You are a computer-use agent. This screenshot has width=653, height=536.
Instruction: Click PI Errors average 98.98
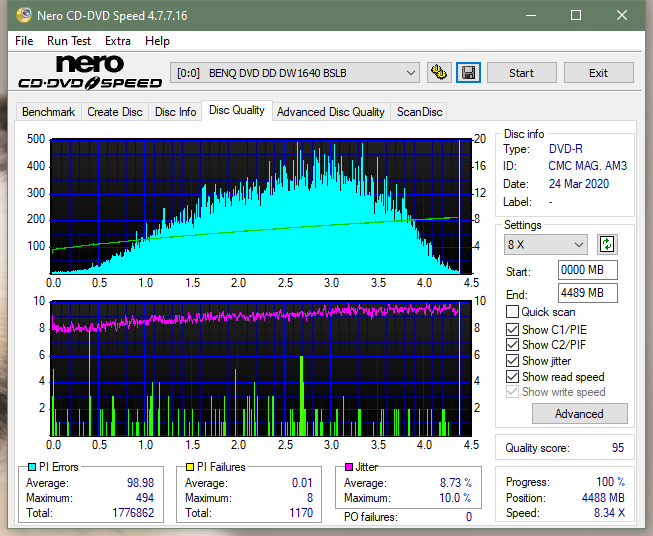[x=140, y=482]
